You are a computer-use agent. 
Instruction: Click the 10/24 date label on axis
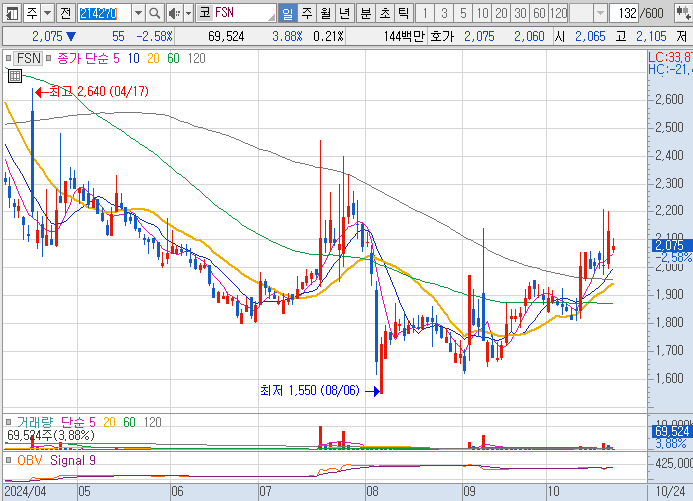pyautogui.click(x=670, y=491)
